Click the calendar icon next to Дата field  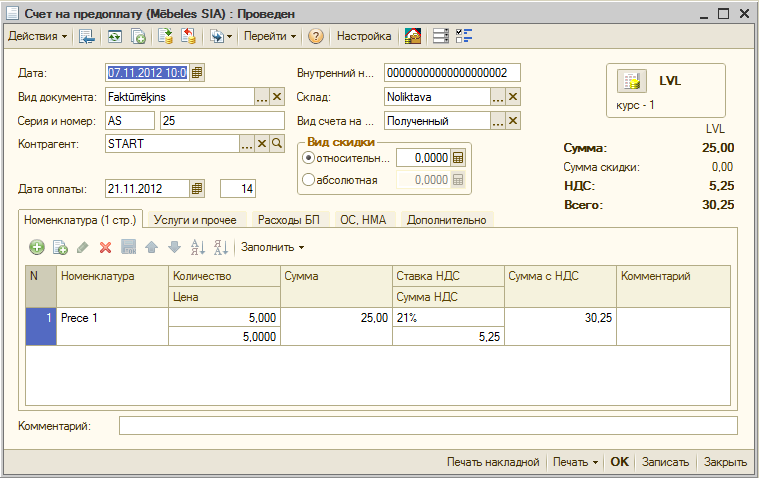(197, 72)
